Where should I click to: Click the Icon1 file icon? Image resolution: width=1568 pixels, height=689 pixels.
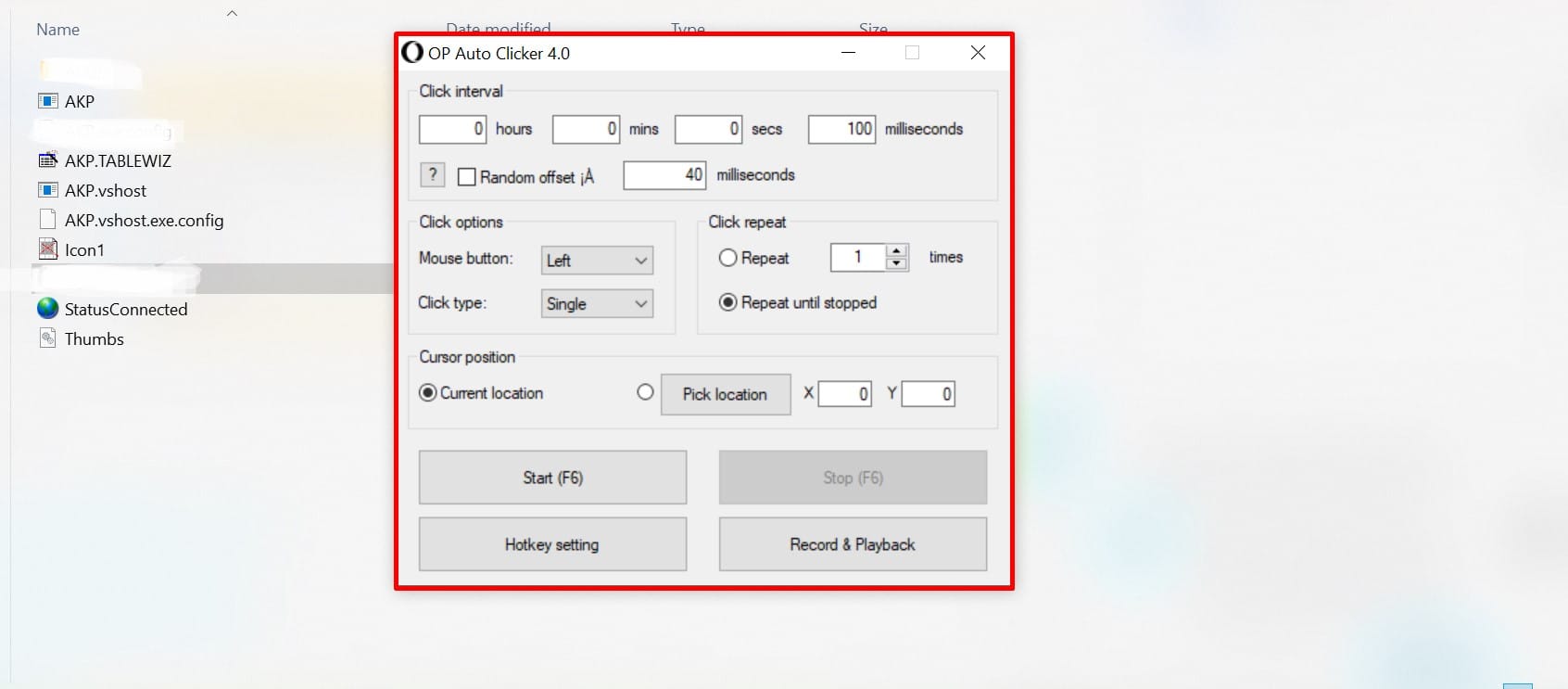tap(47, 249)
